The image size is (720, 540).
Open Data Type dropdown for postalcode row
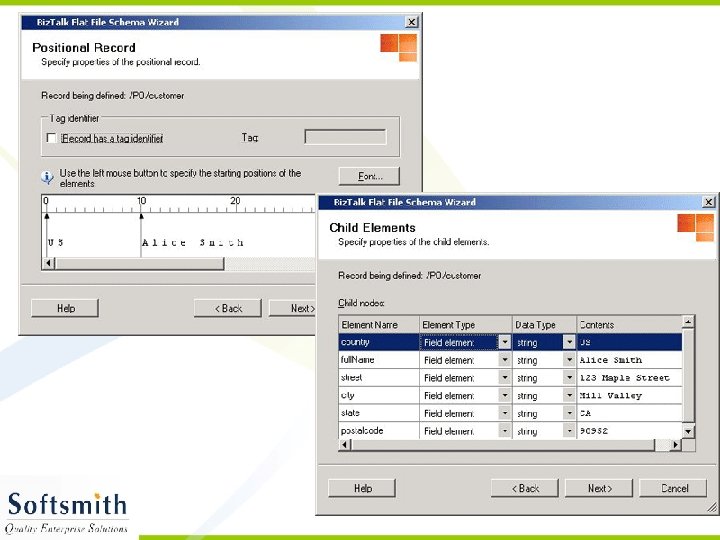click(569, 431)
